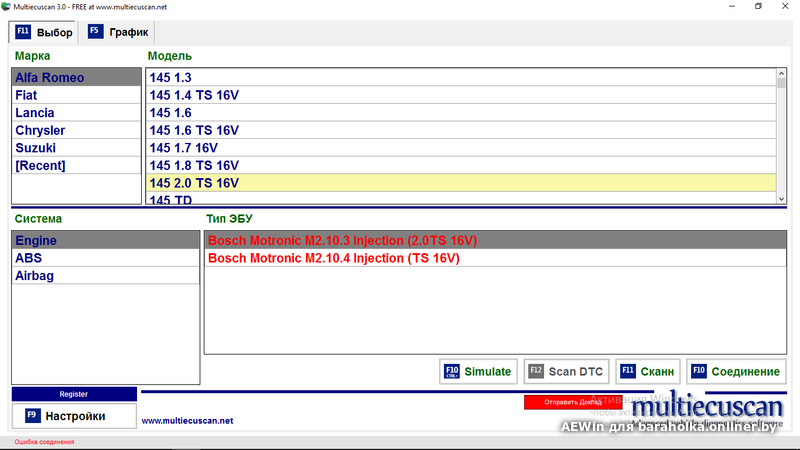Screen dimensions: 800x450
Task: Choose the ABS system
Action: (x=106, y=258)
